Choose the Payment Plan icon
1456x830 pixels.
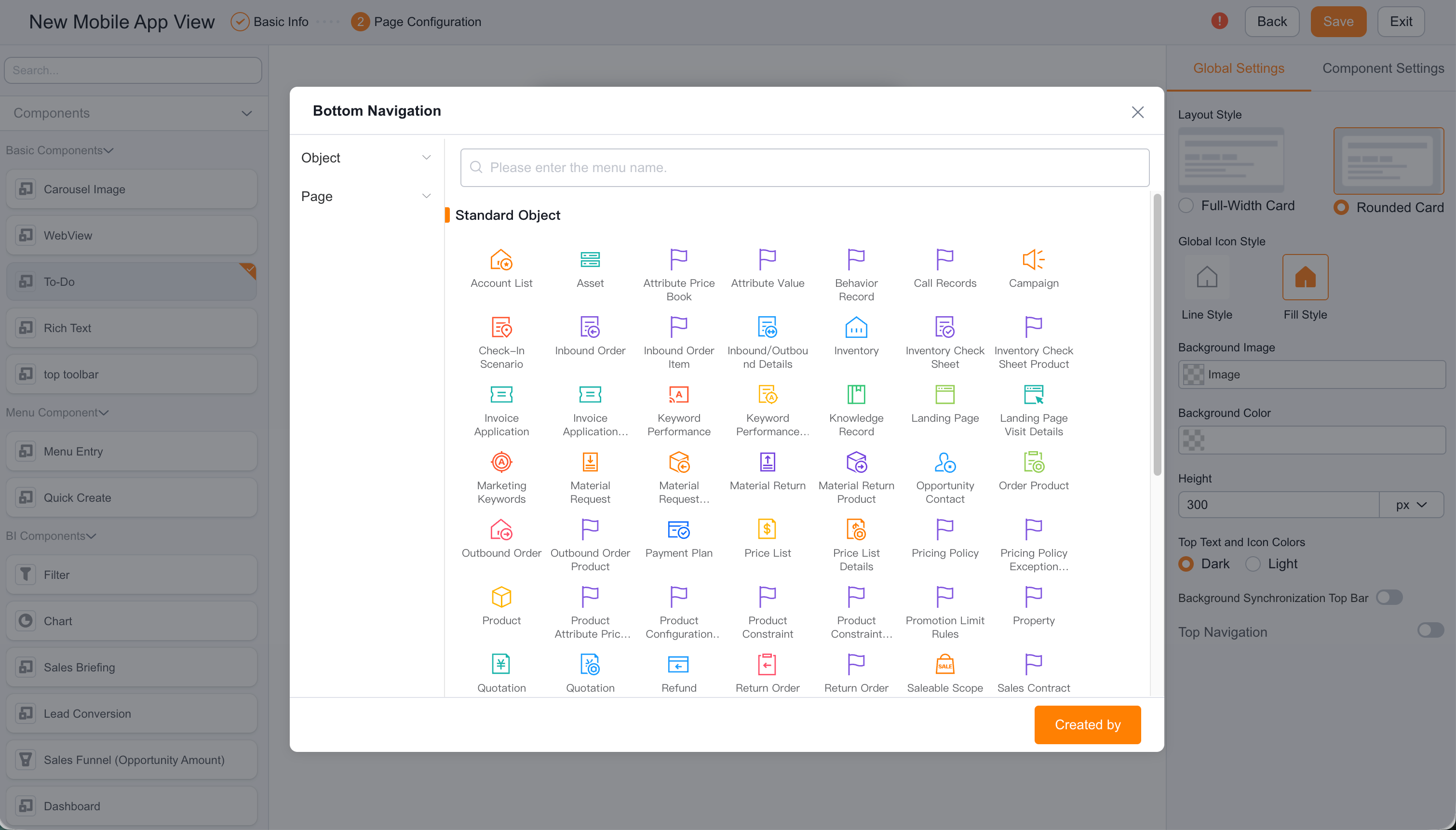(x=678, y=530)
